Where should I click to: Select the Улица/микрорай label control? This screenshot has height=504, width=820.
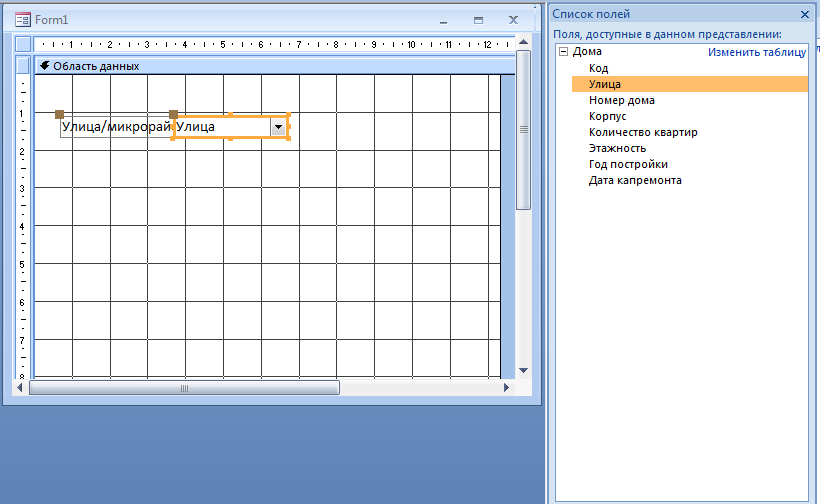click(x=116, y=127)
